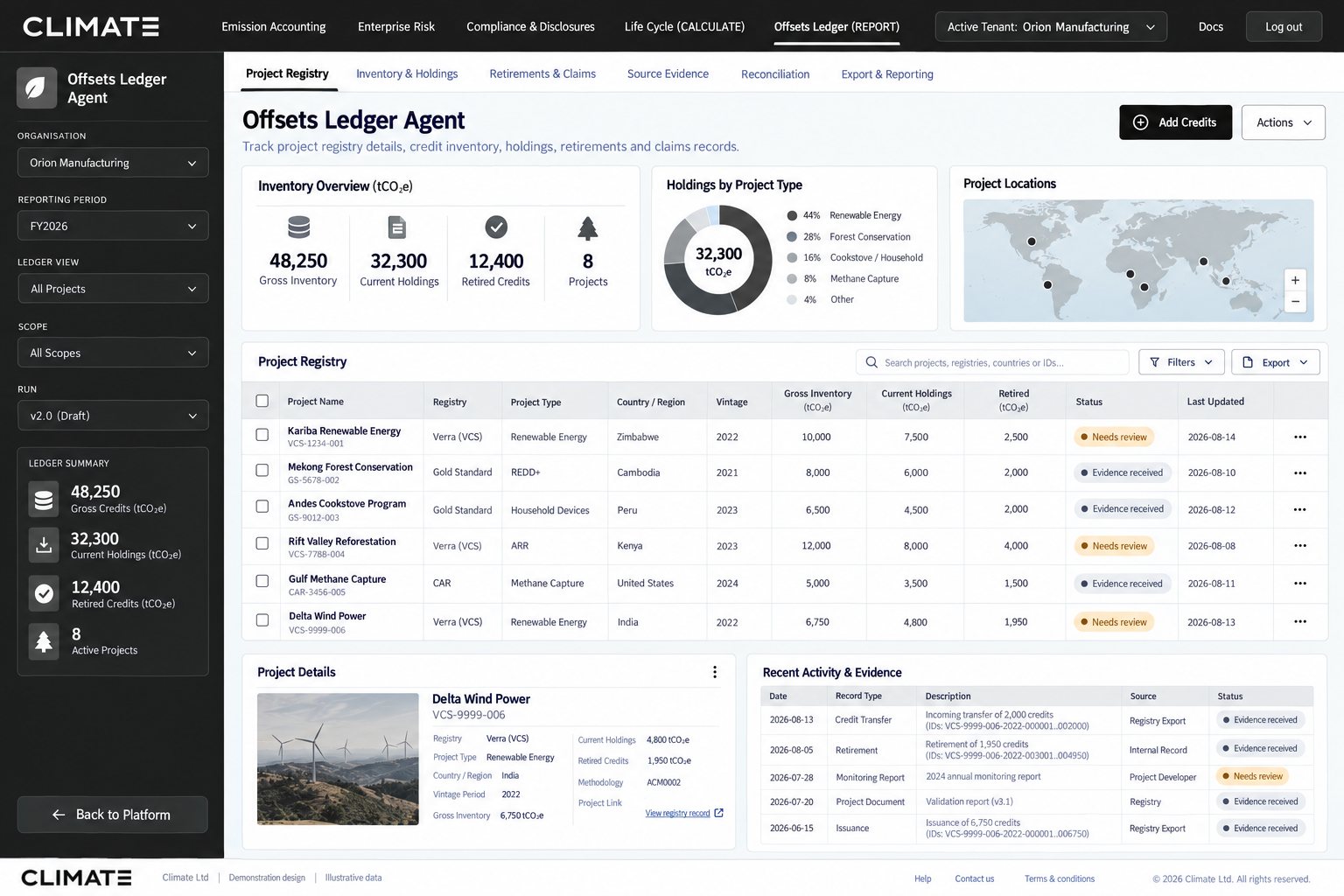1344x896 pixels.
Task: Toggle the select-all checkbox in table header
Action: tap(262, 401)
